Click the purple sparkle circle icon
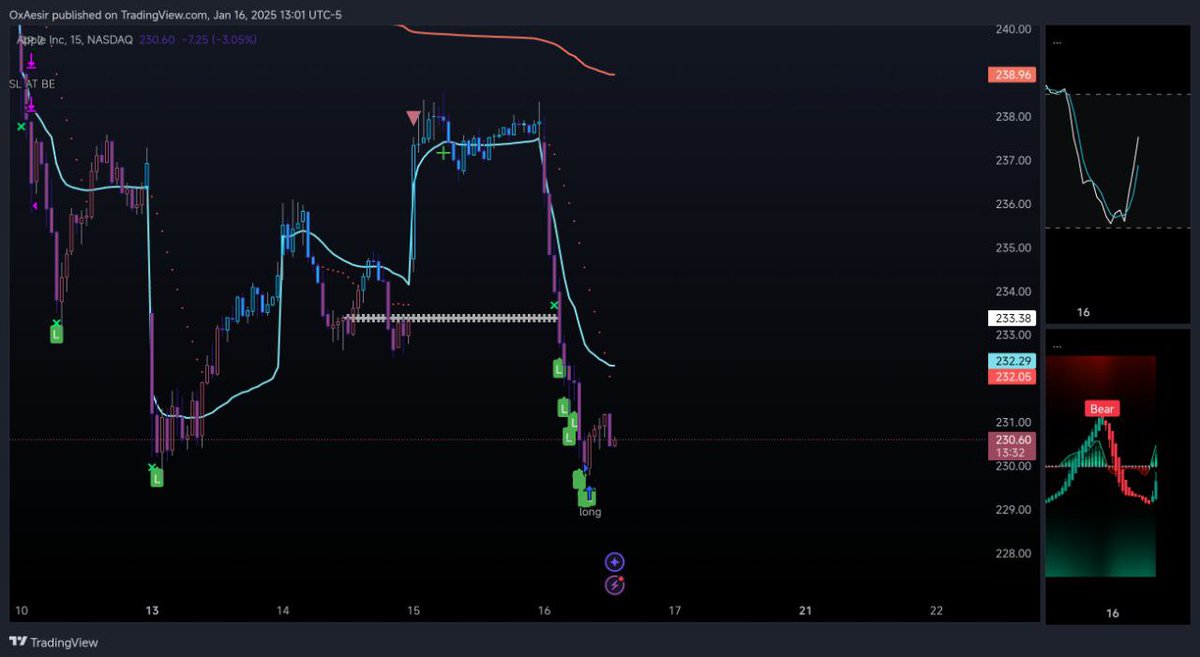Screen dimensions: 1200x657 tap(615, 563)
